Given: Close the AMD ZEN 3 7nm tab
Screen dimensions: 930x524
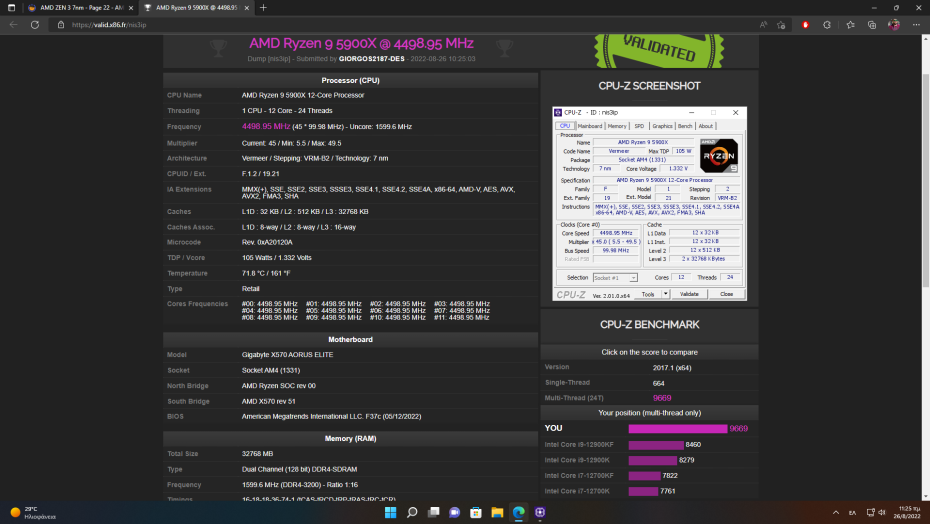Looking at the screenshot, I should (x=130, y=8).
